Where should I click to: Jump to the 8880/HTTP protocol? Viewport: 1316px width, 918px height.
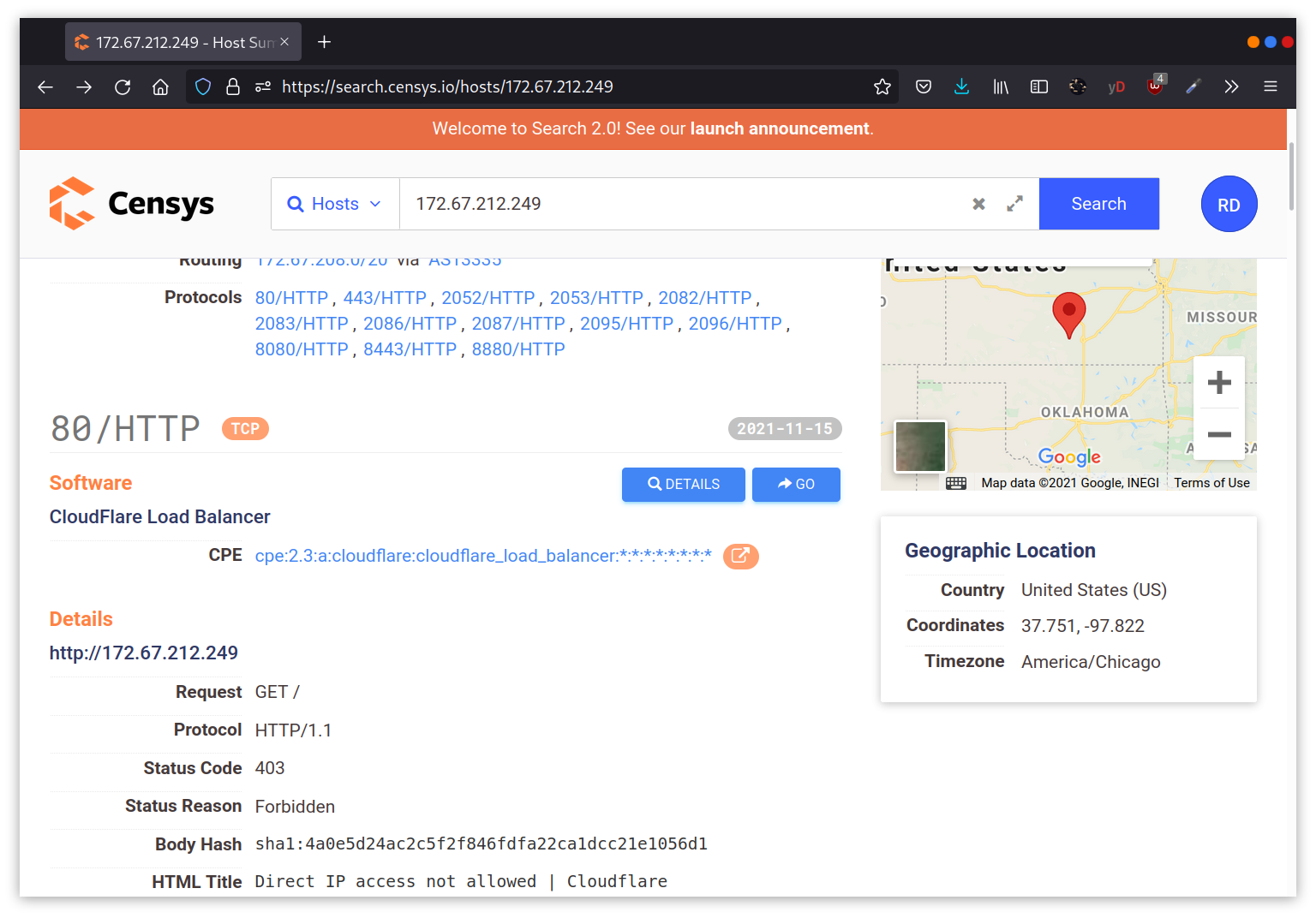(518, 349)
